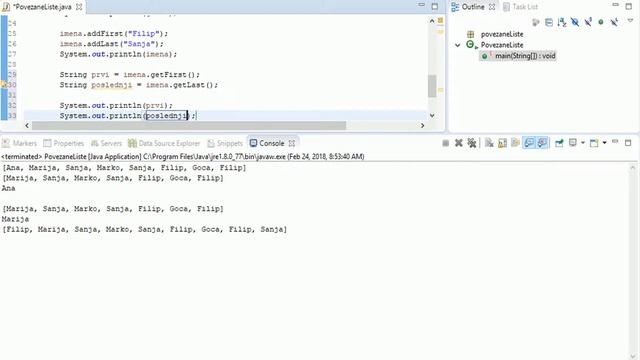Switch to the Markers tab

click(19, 143)
